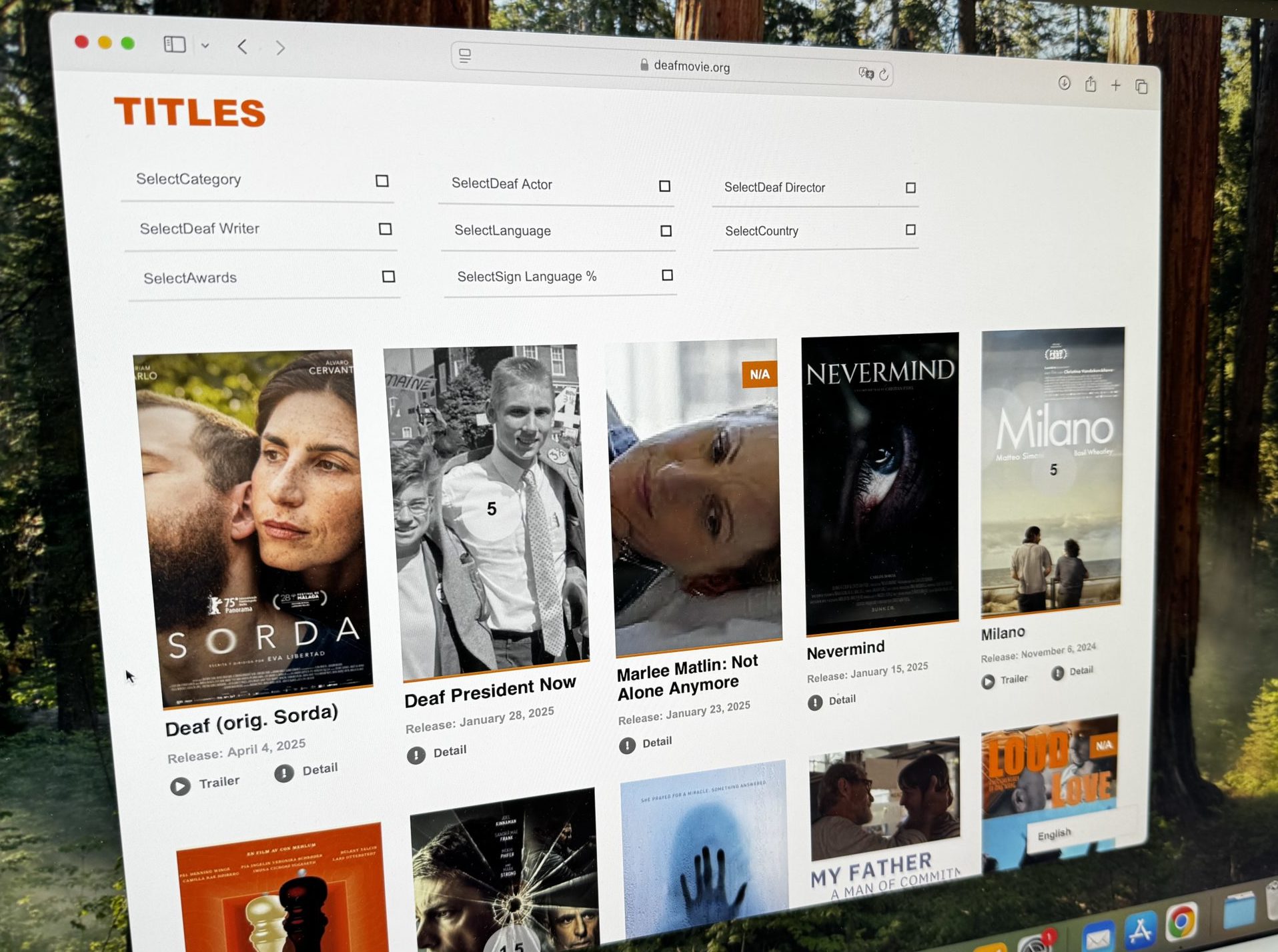Image resolution: width=1278 pixels, height=952 pixels.
Task: Click the Milano title link
Action: [1003, 633]
